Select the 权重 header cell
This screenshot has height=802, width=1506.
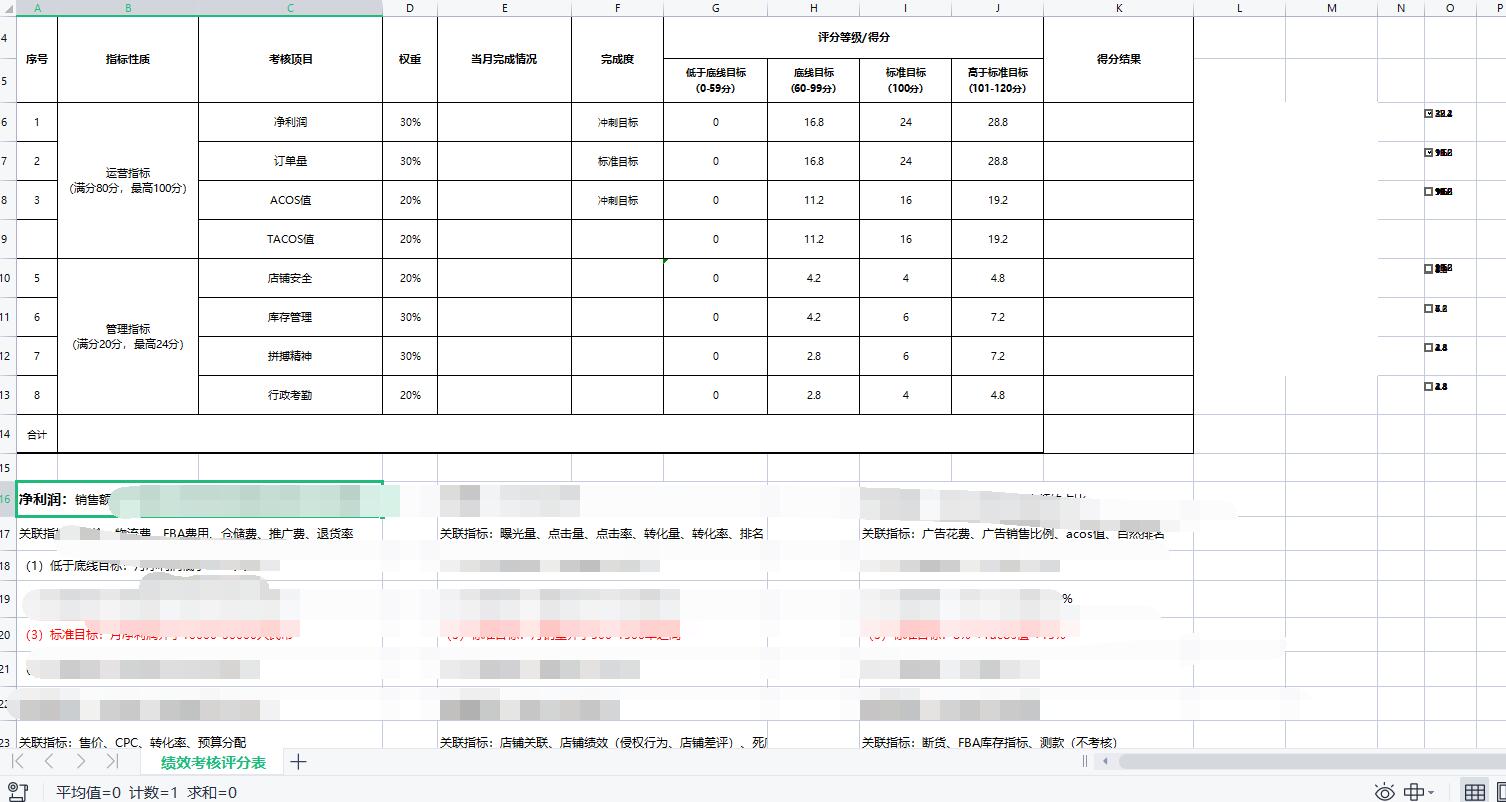410,59
